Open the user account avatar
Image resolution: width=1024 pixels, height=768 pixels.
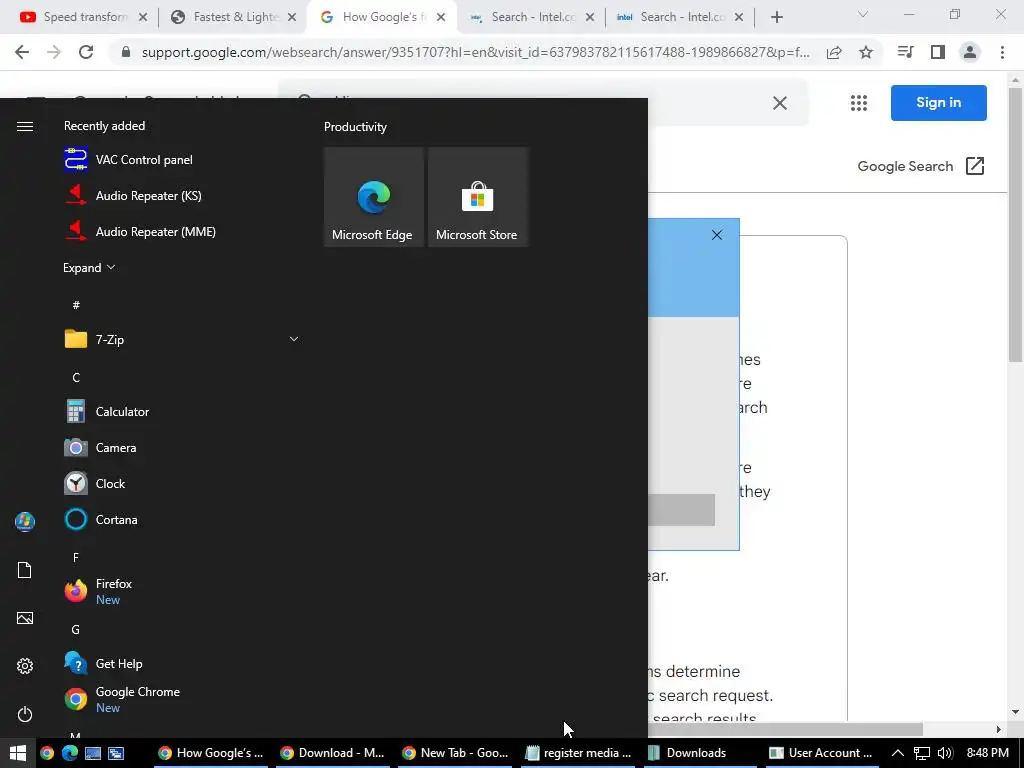tap(25, 522)
